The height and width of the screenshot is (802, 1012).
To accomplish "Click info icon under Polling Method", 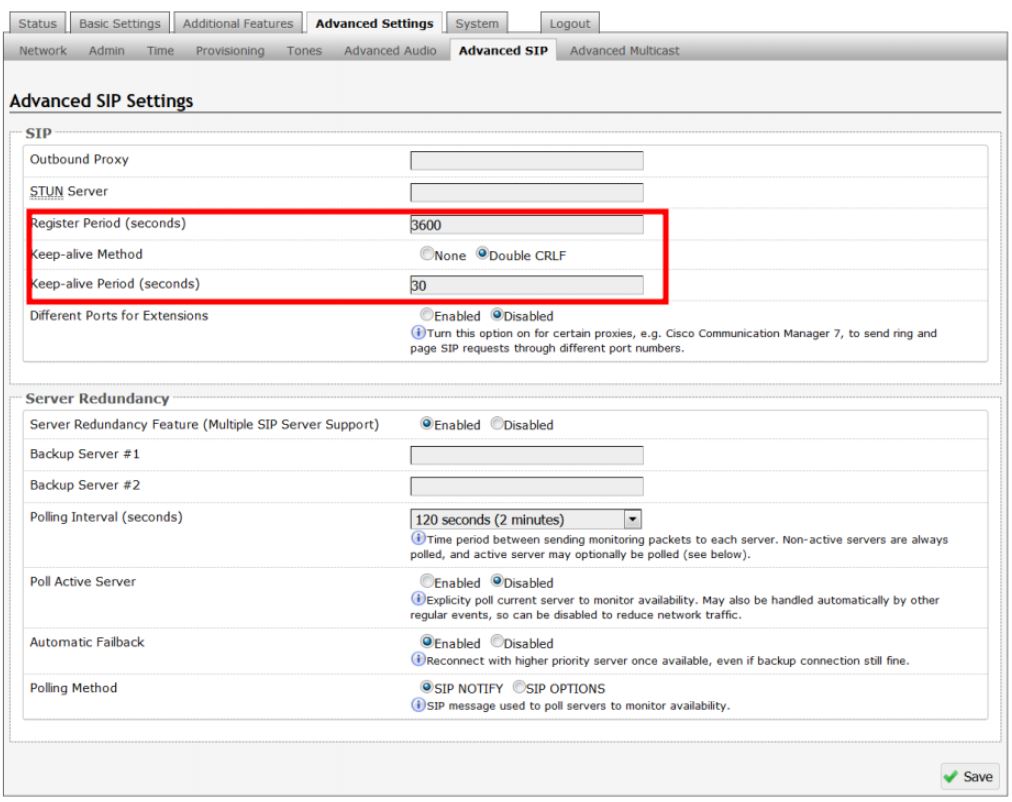I will (x=417, y=706).
